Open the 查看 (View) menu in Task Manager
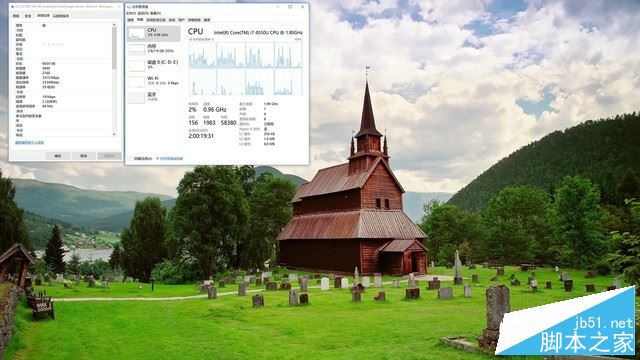 (156, 13)
